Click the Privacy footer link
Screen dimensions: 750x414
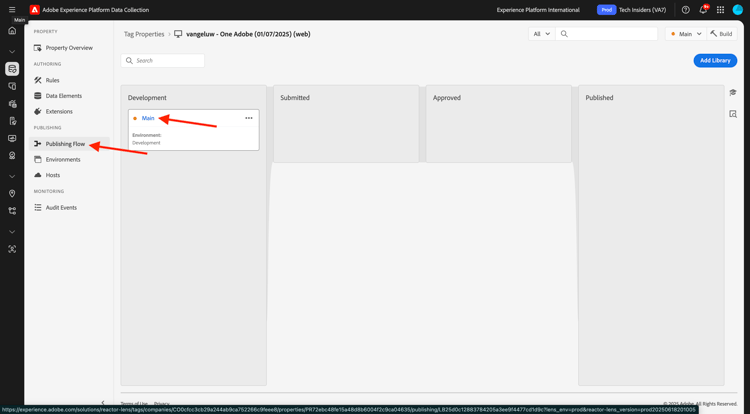162,404
